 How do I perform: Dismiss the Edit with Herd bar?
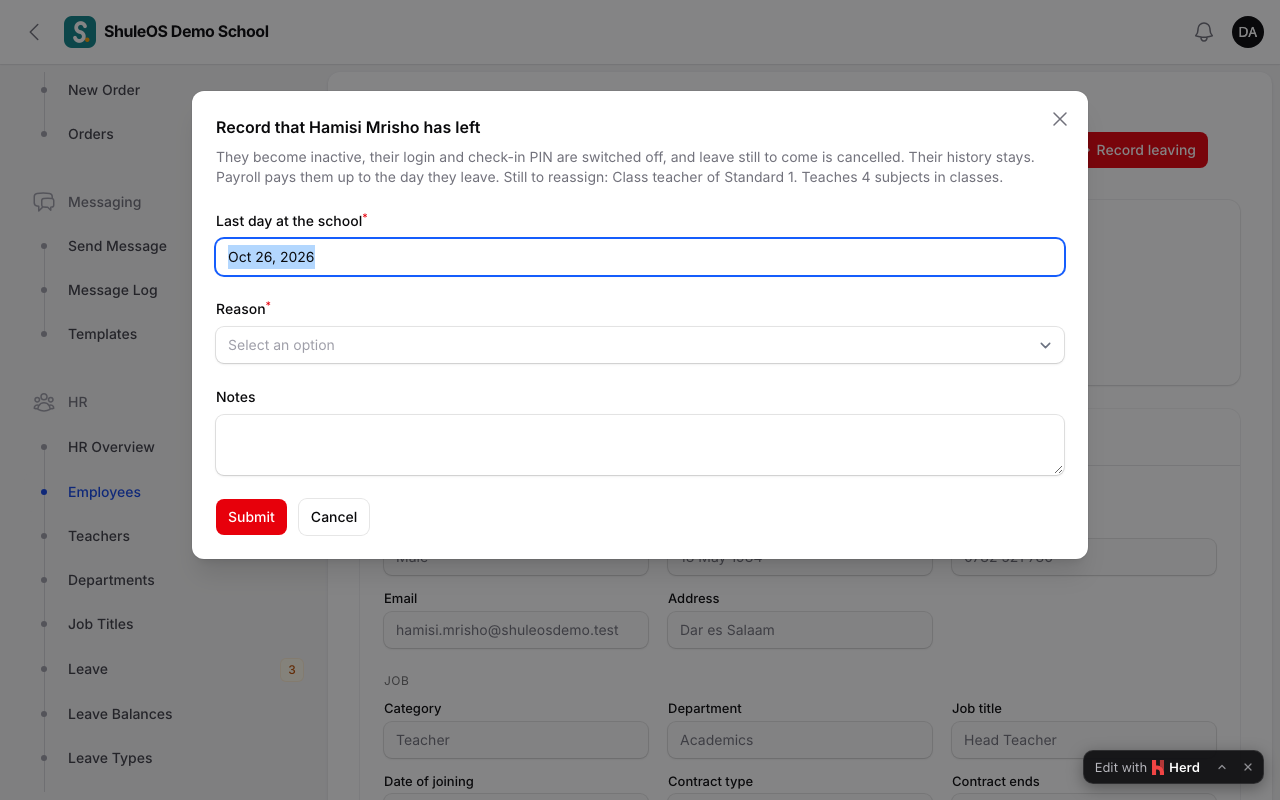1248,768
